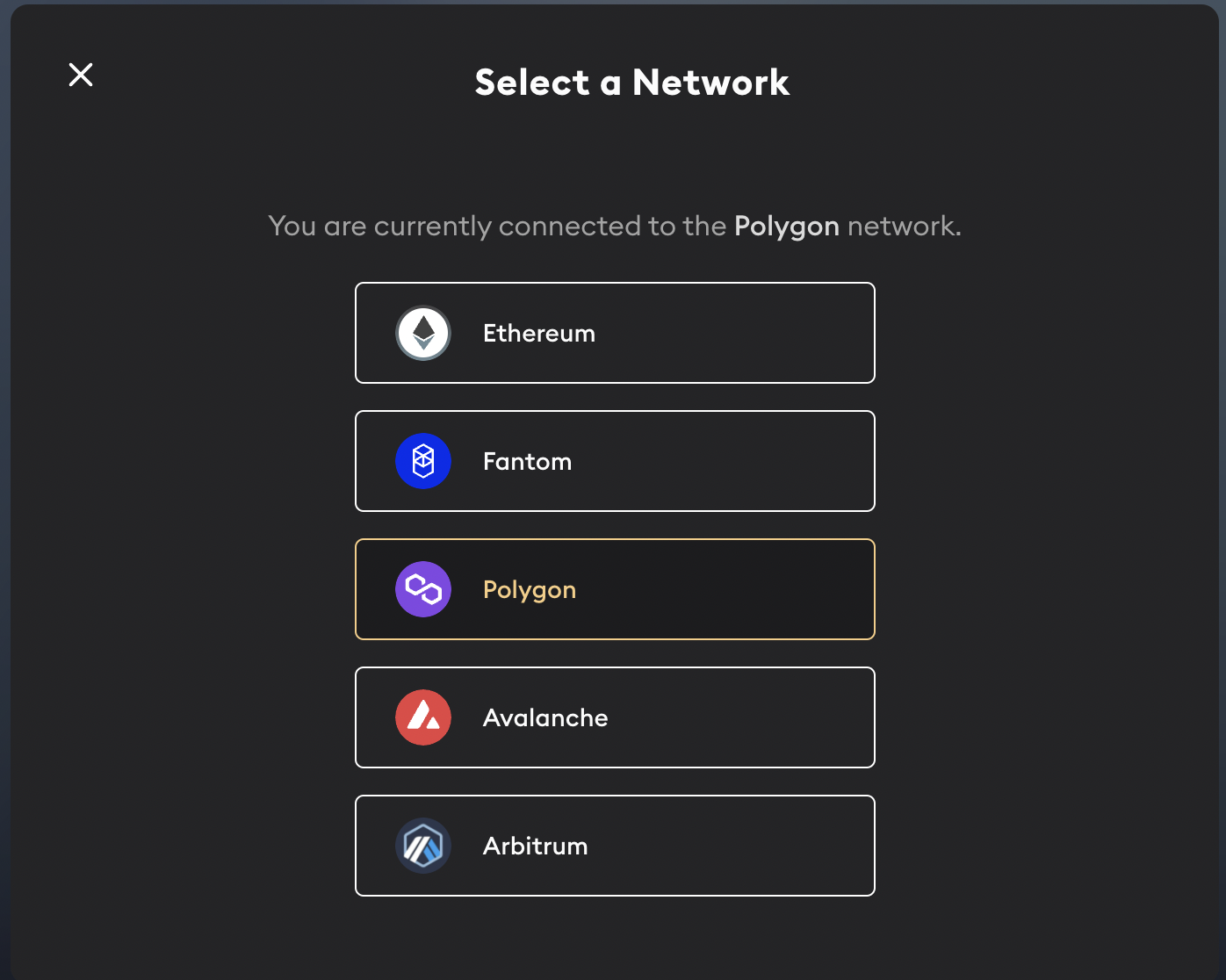Viewport: 1226px width, 980px height.
Task: Choose the Fantom network option
Action: (615, 461)
